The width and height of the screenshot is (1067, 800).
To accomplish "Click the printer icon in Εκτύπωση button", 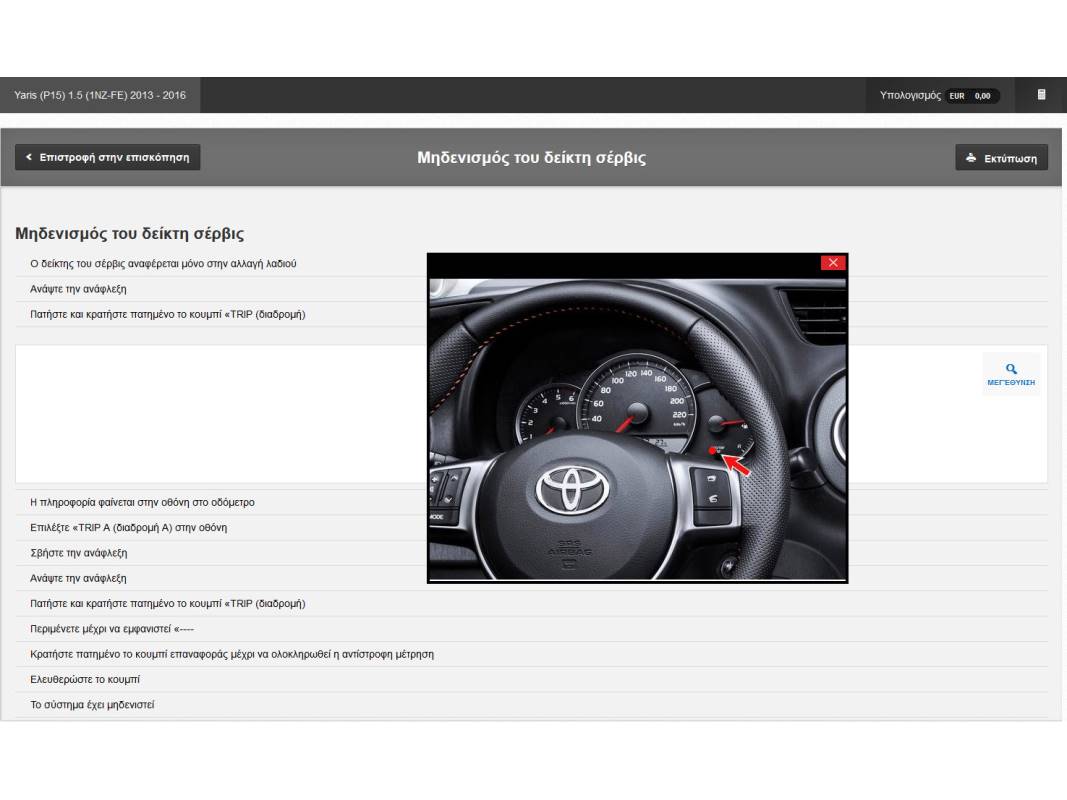I will tap(971, 158).
